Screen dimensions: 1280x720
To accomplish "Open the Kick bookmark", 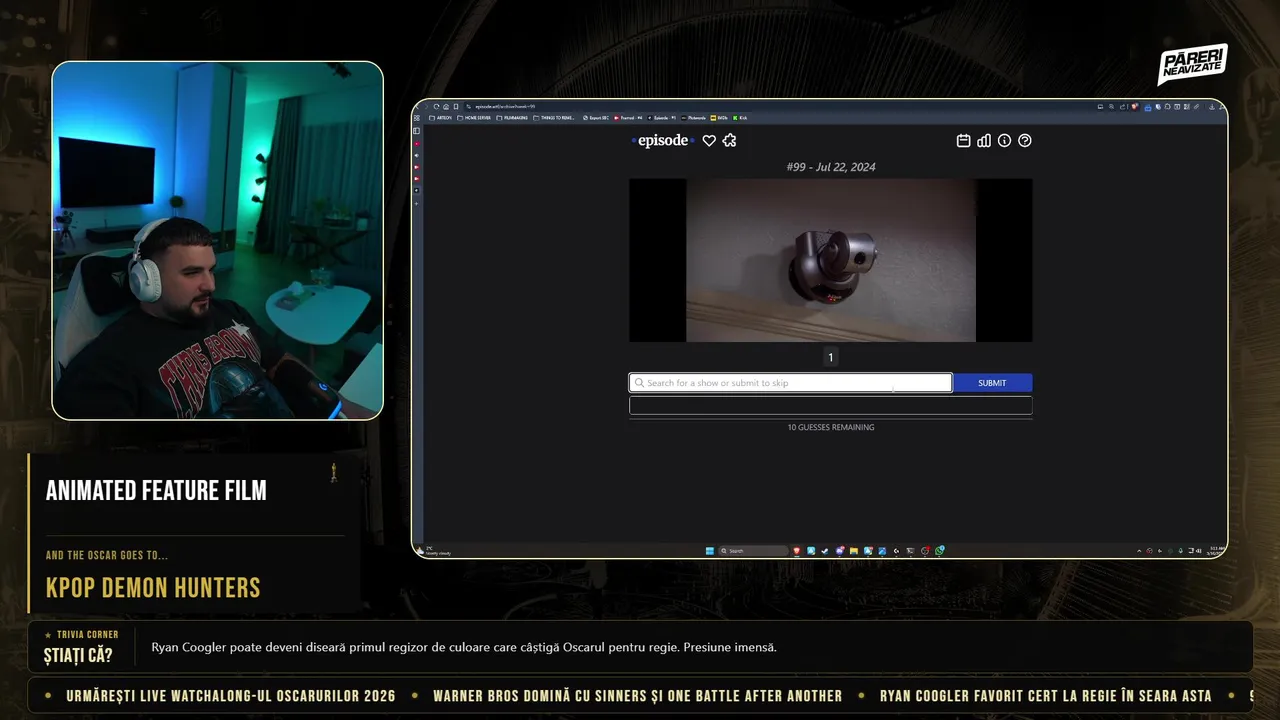I will click(x=740, y=118).
